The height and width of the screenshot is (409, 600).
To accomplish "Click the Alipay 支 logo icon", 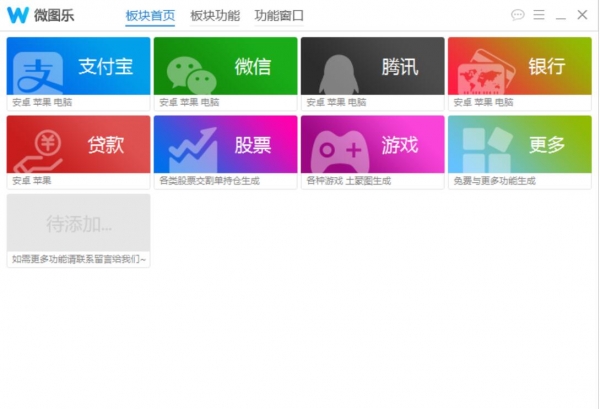I will (38, 73).
